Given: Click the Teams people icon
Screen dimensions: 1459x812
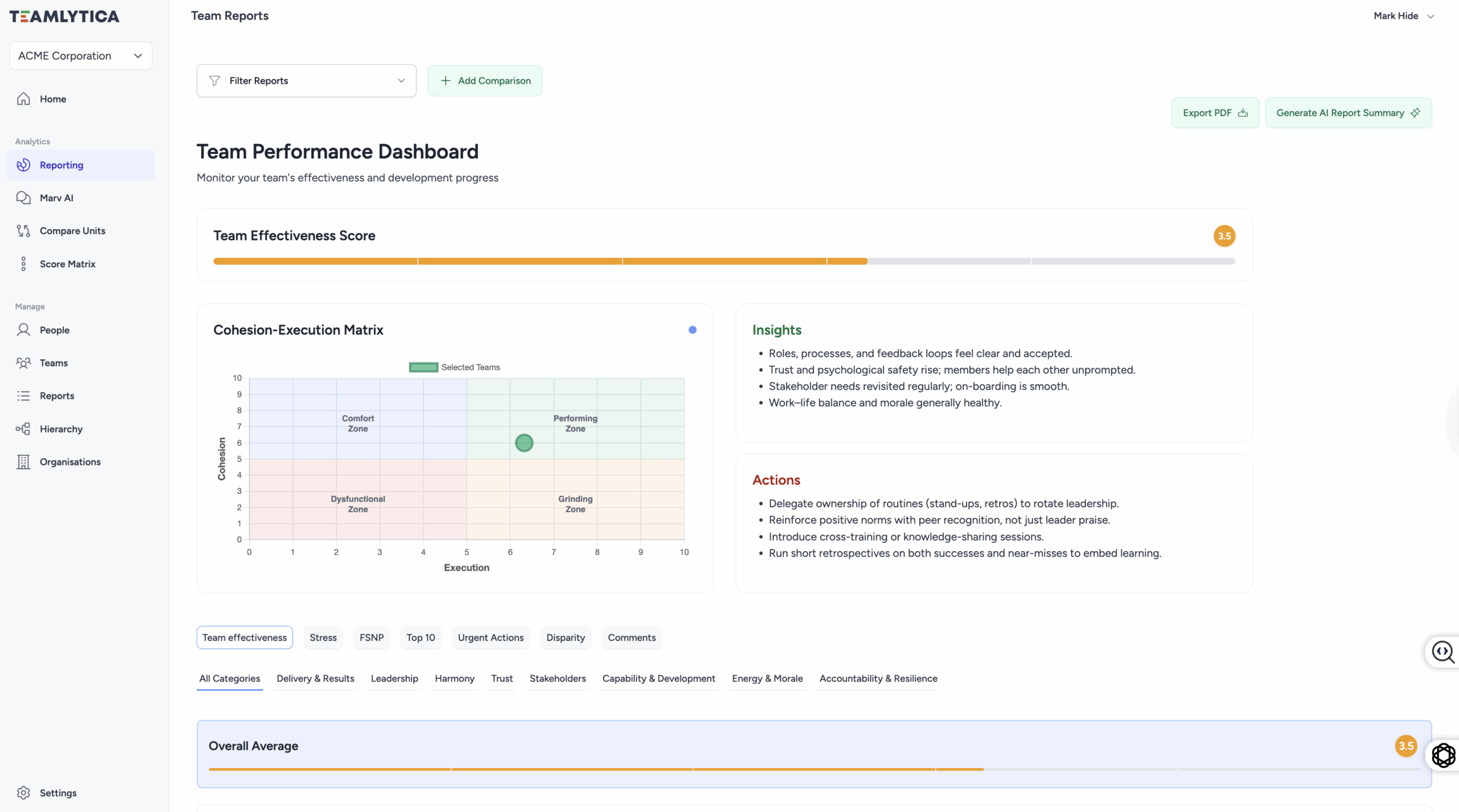Looking at the screenshot, I should [x=23, y=363].
